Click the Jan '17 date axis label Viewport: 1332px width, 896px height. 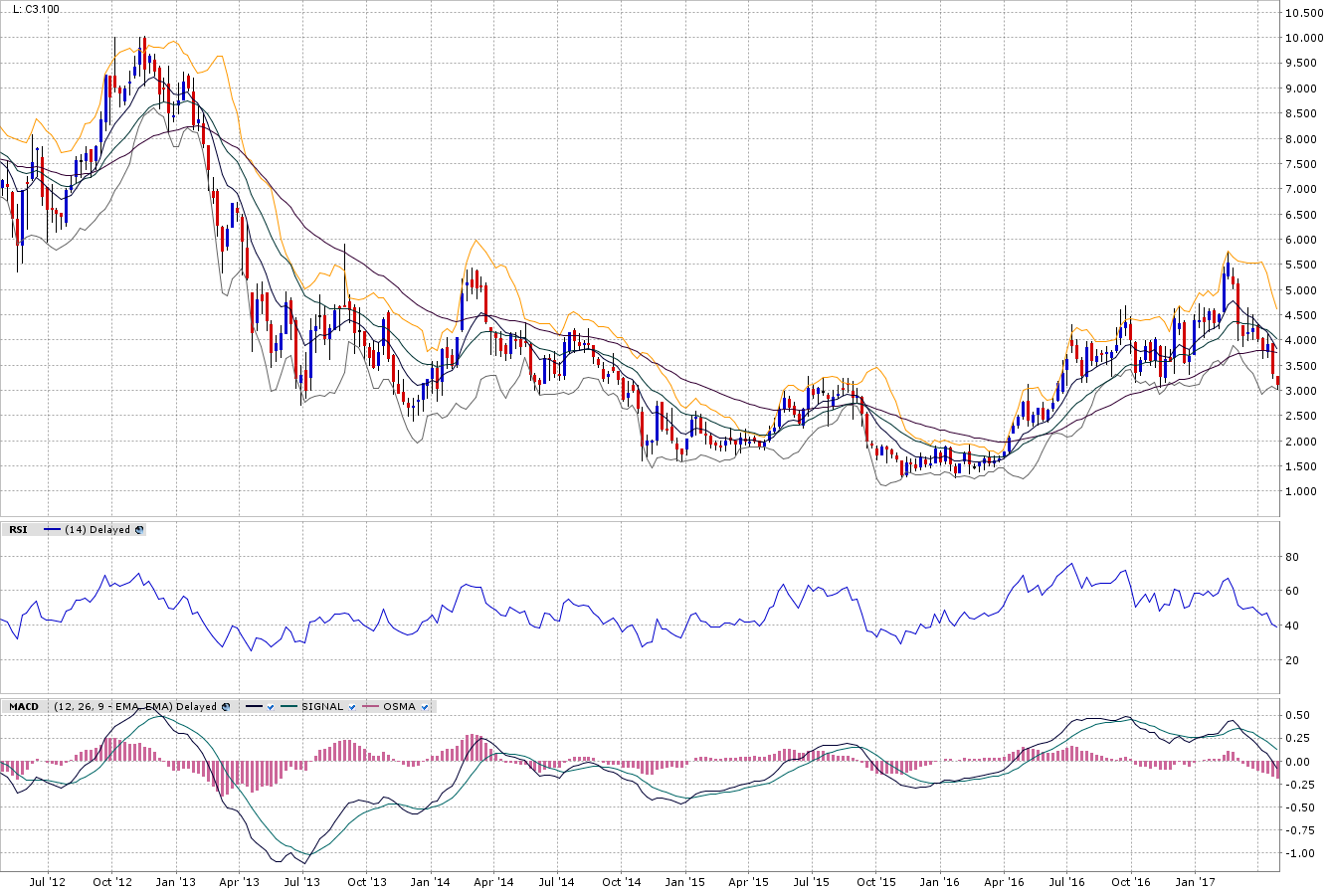[1195, 882]
